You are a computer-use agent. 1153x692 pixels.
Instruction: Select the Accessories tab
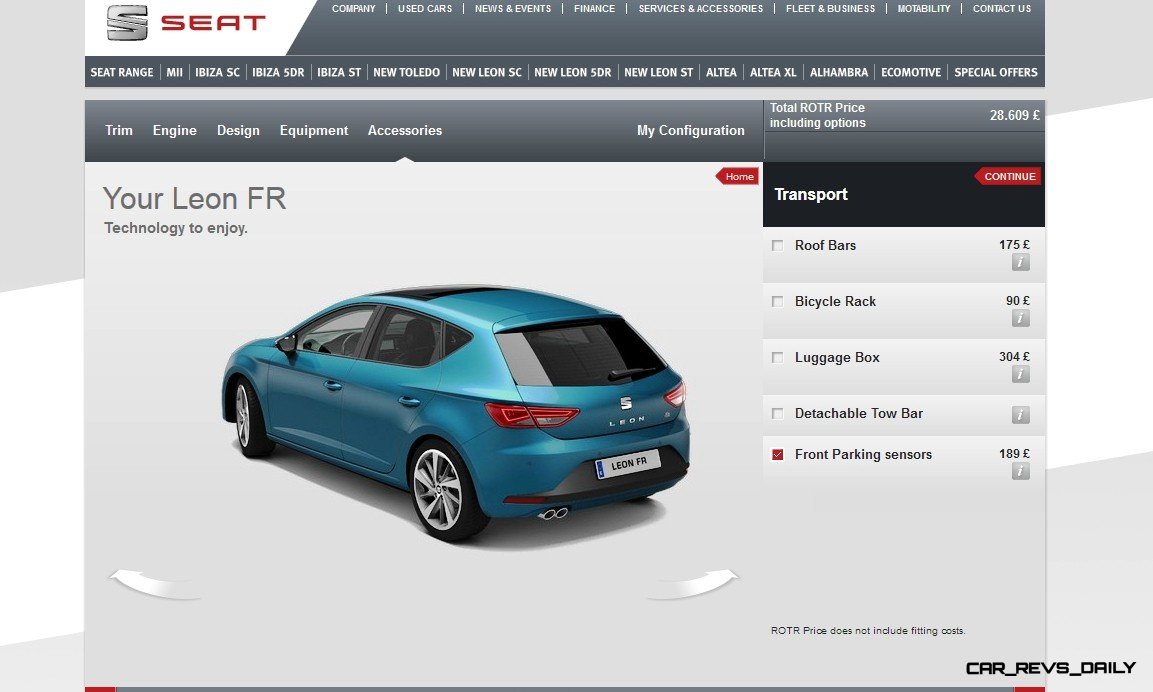pyautogui.click(x=404, y=130)
